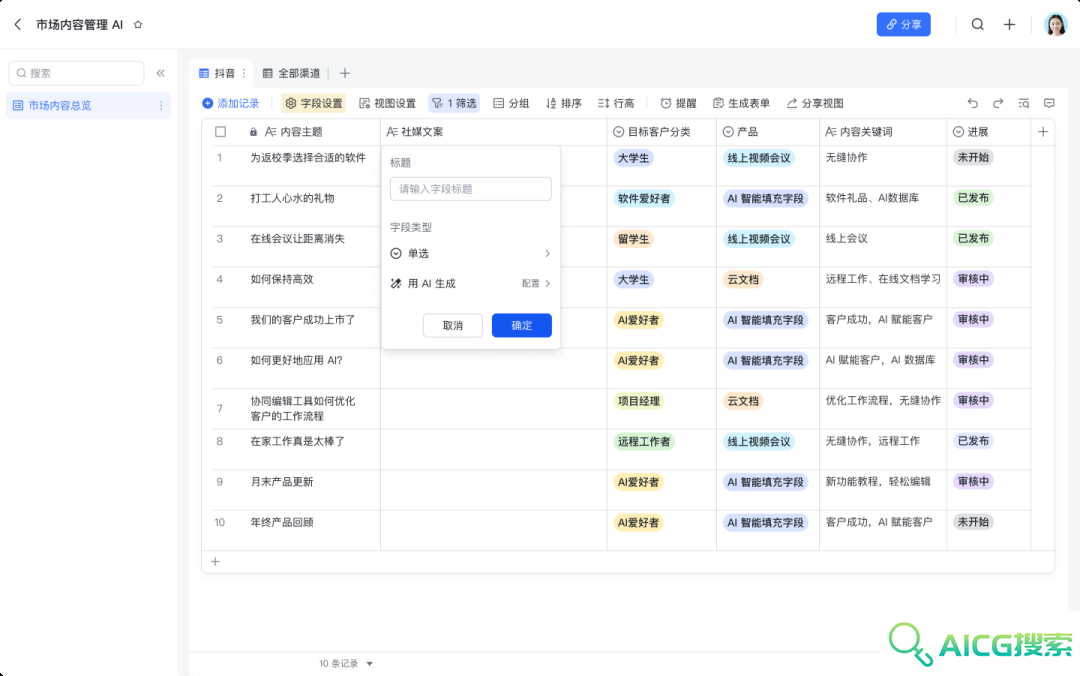The height and width of the screenshot is (676, 1080).
Task: Click the 内容关键词 column header
Action: point(883,132)
